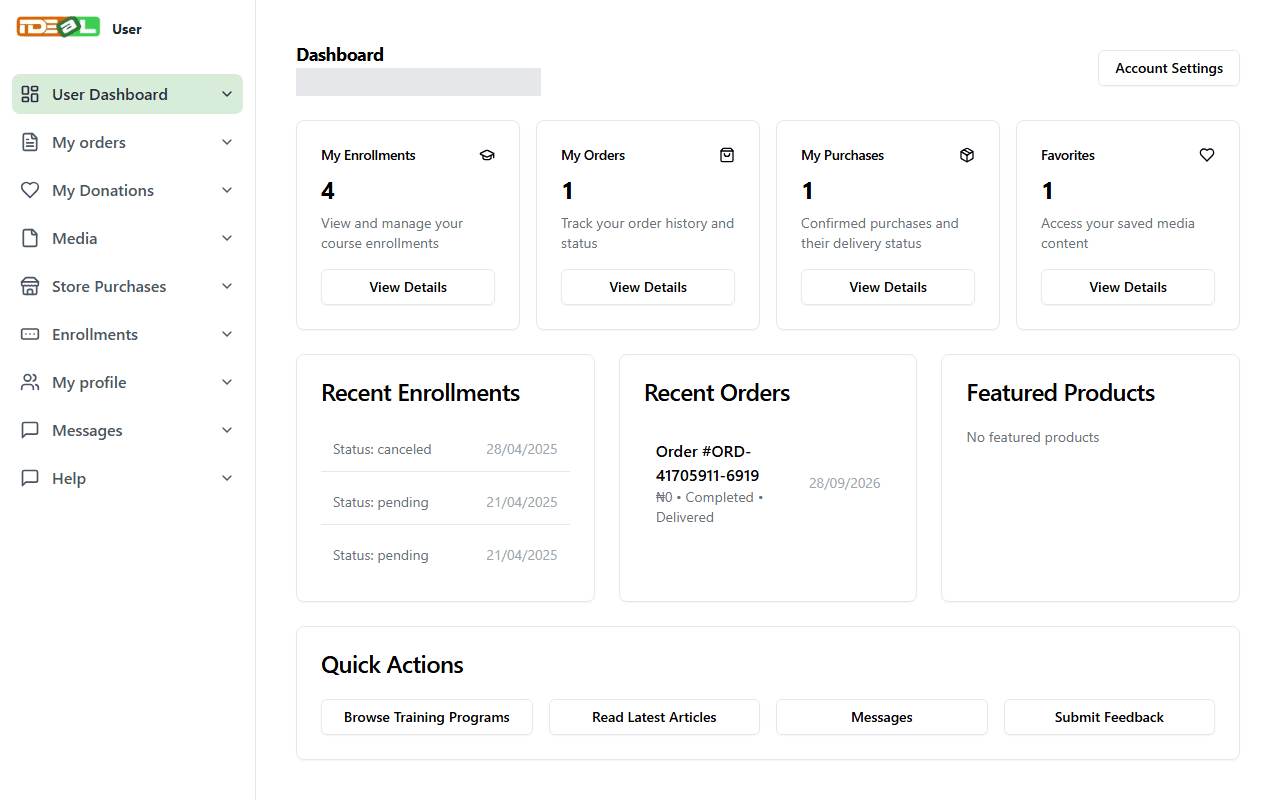
Task: Expand the My Donations chevron
Action: [x=227, y=190]
